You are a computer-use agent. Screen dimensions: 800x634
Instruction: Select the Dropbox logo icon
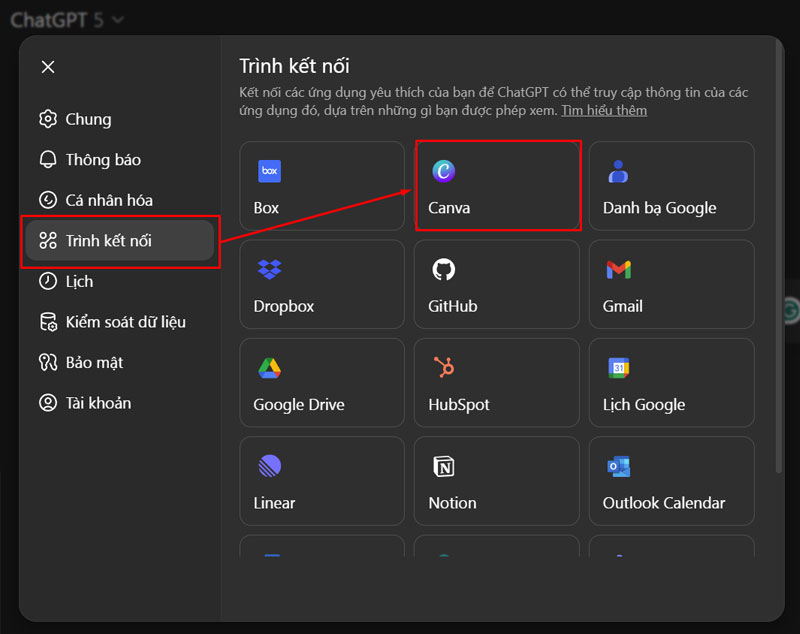point(269,269)
